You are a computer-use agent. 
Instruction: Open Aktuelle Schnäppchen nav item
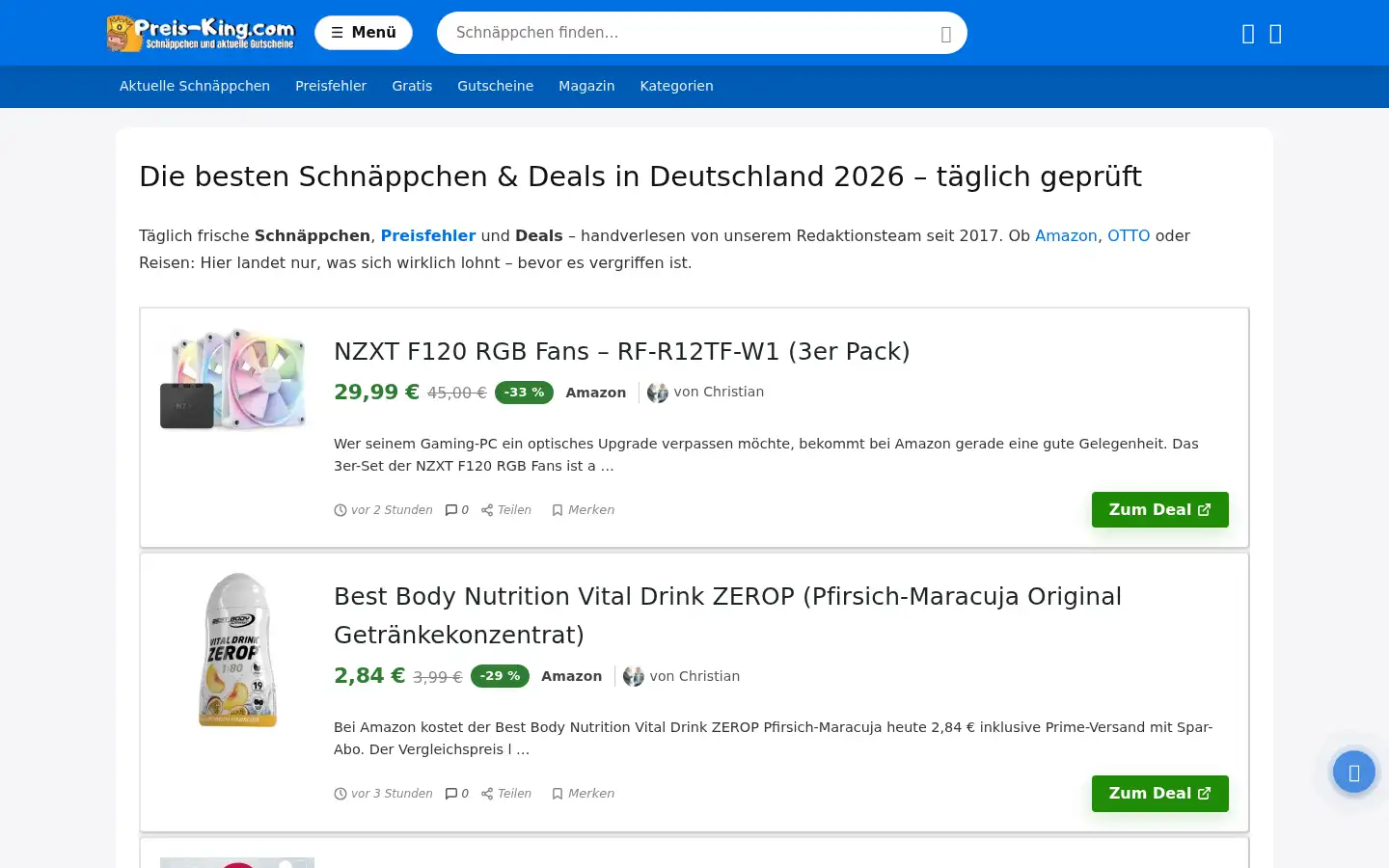(195, 86)
